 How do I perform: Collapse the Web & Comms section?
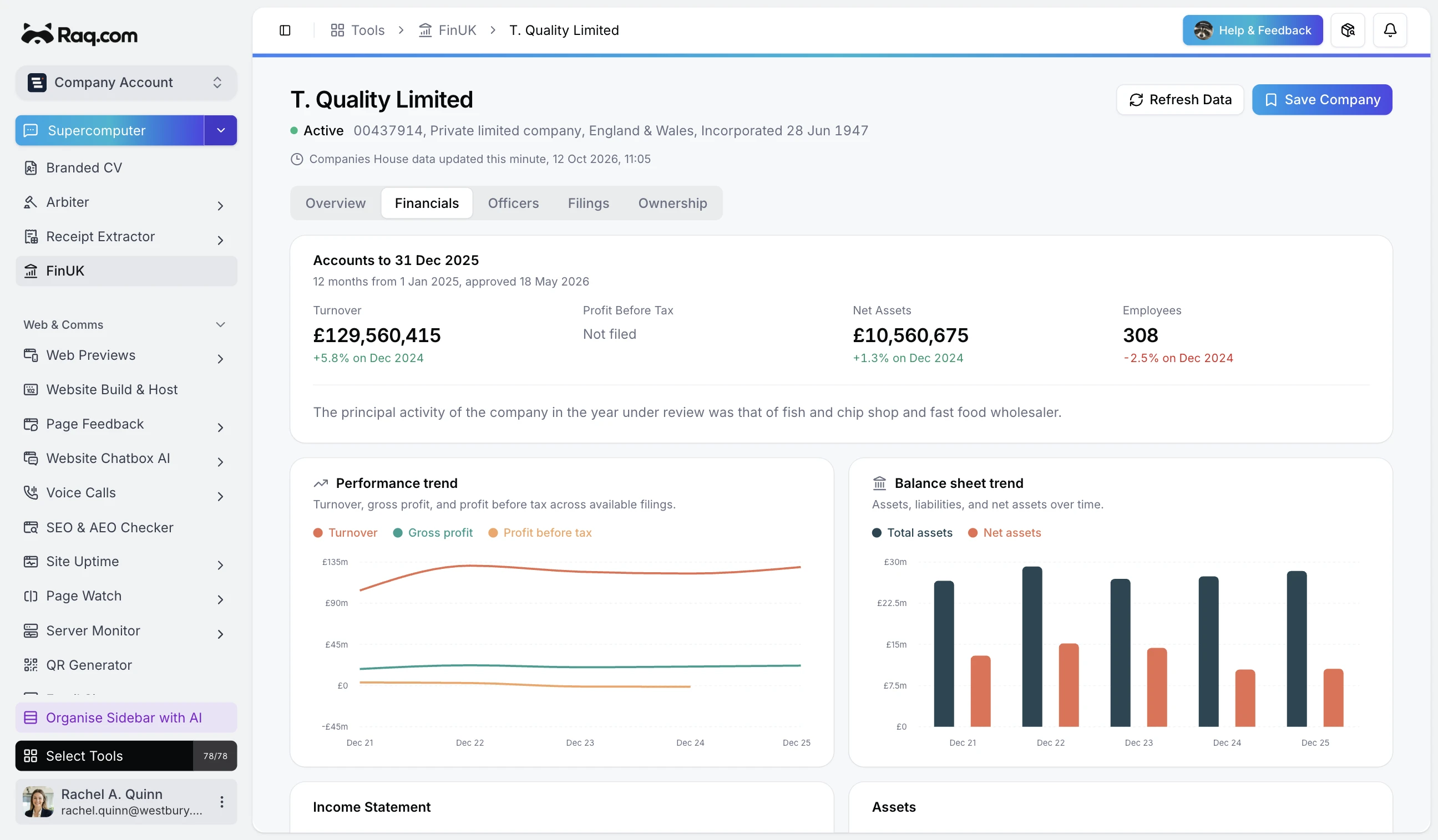[220, 325]
